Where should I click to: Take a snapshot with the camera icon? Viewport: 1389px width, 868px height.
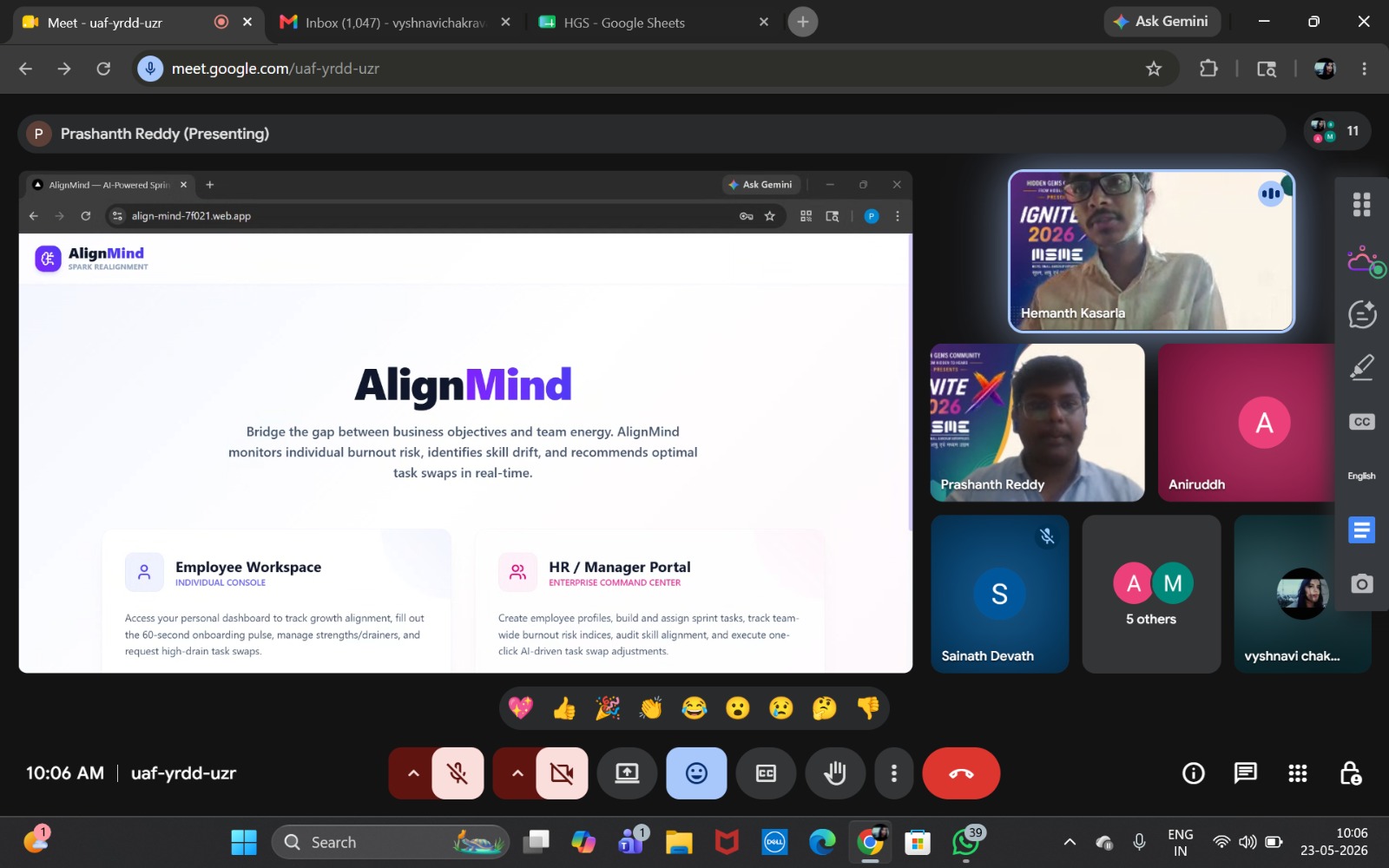coord(1362,584)
